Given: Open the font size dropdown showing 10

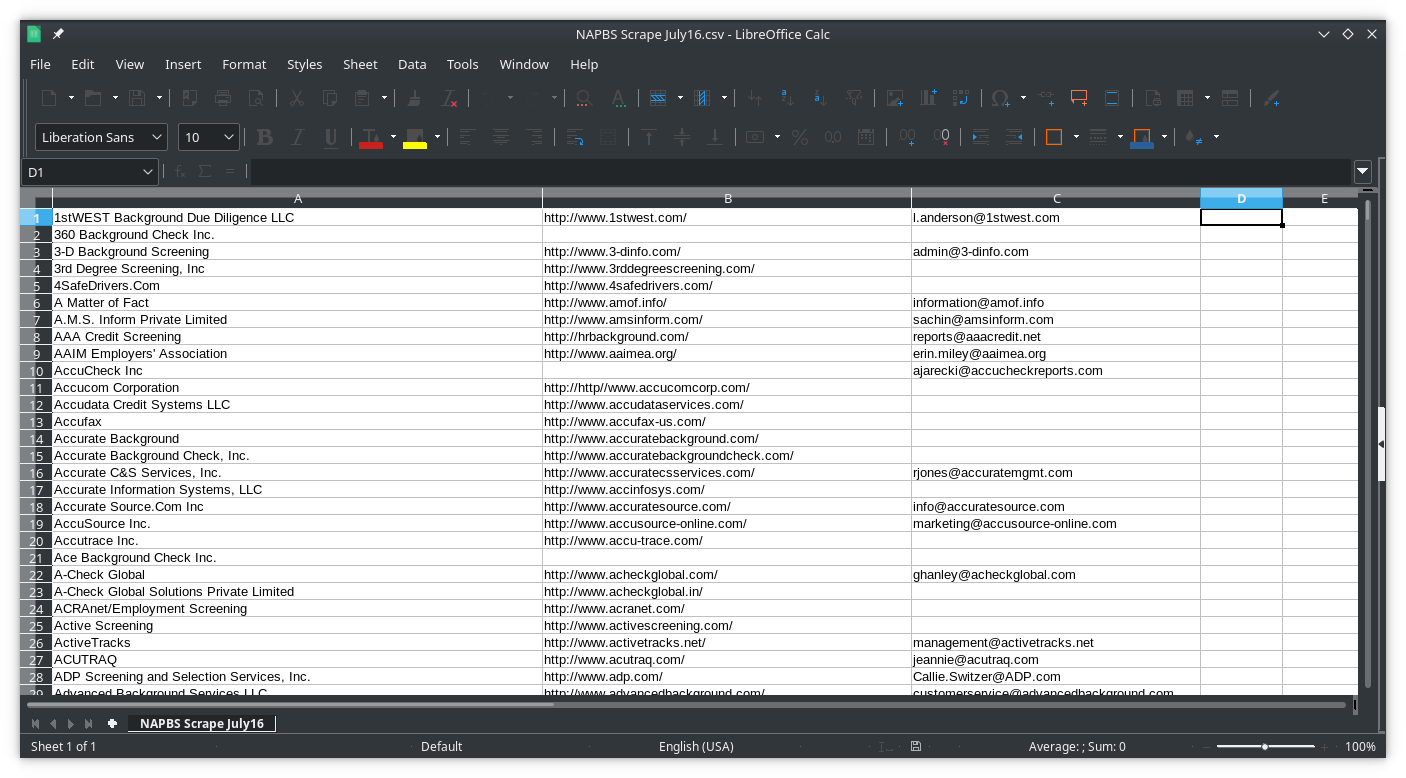Looking at the screenshot, I should [x=229, y=137].
